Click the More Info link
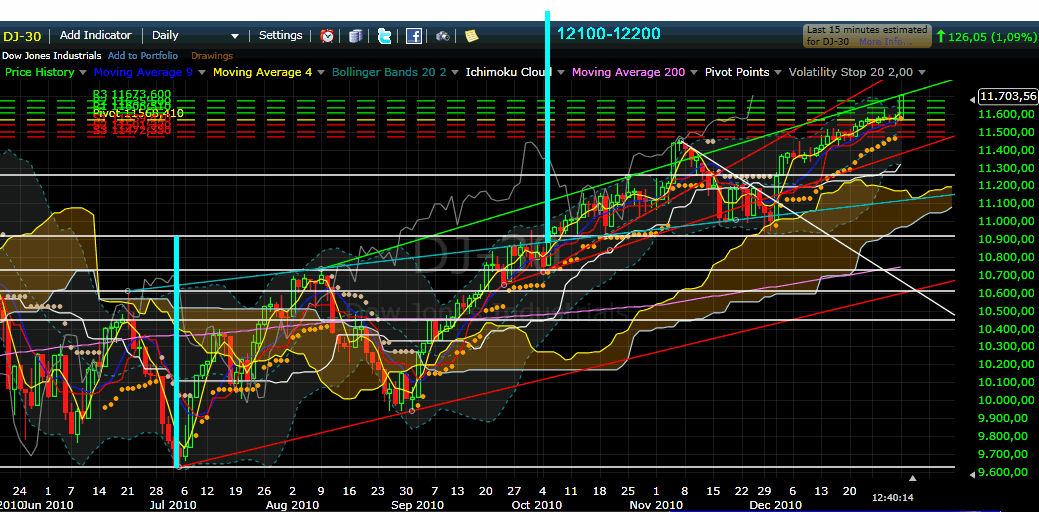The image size is (1039, 512). pyautogui.click(x=883, y=42)
